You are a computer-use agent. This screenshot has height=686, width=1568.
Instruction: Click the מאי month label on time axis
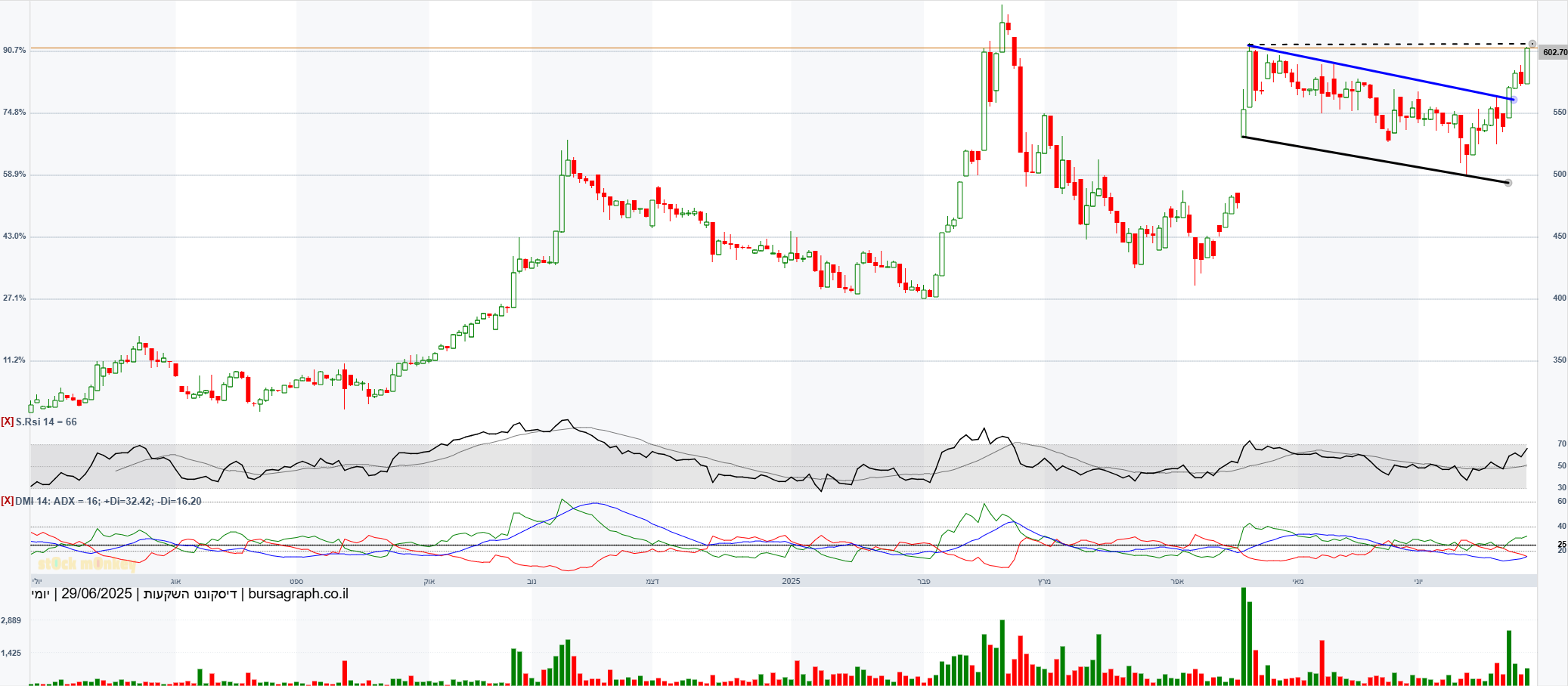(x=1298, y=581)
